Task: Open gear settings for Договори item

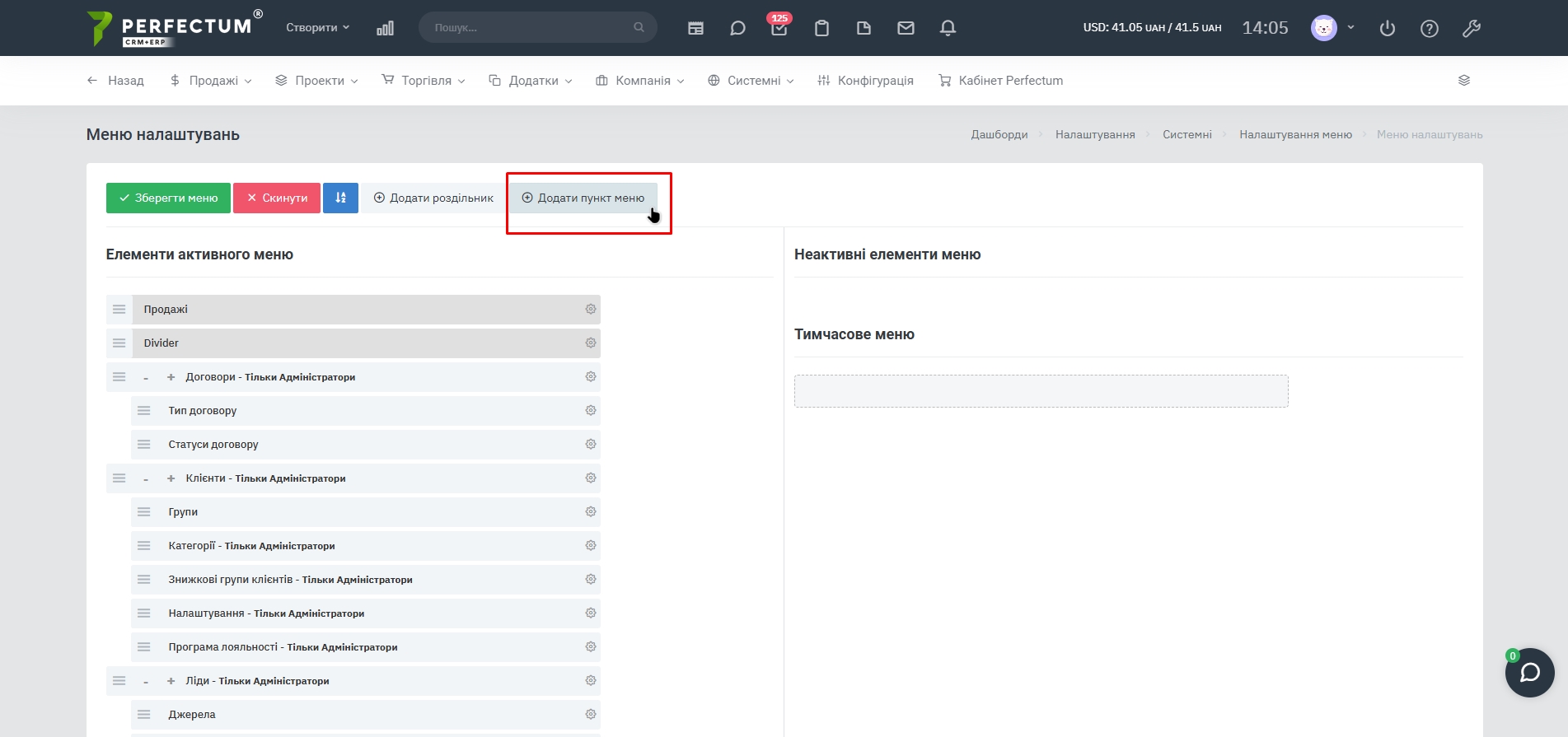Action: pyautogui.click(x=591, y=376)
